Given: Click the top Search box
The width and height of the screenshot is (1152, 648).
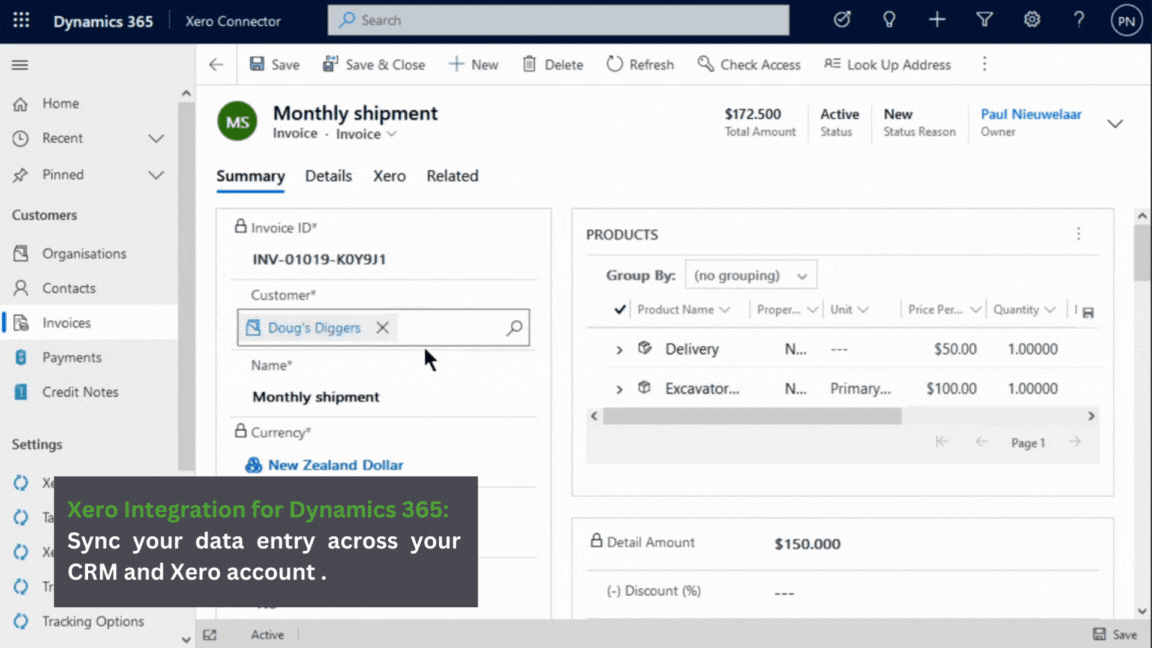Looking at the screenshot, I should [x=558, y=20].
